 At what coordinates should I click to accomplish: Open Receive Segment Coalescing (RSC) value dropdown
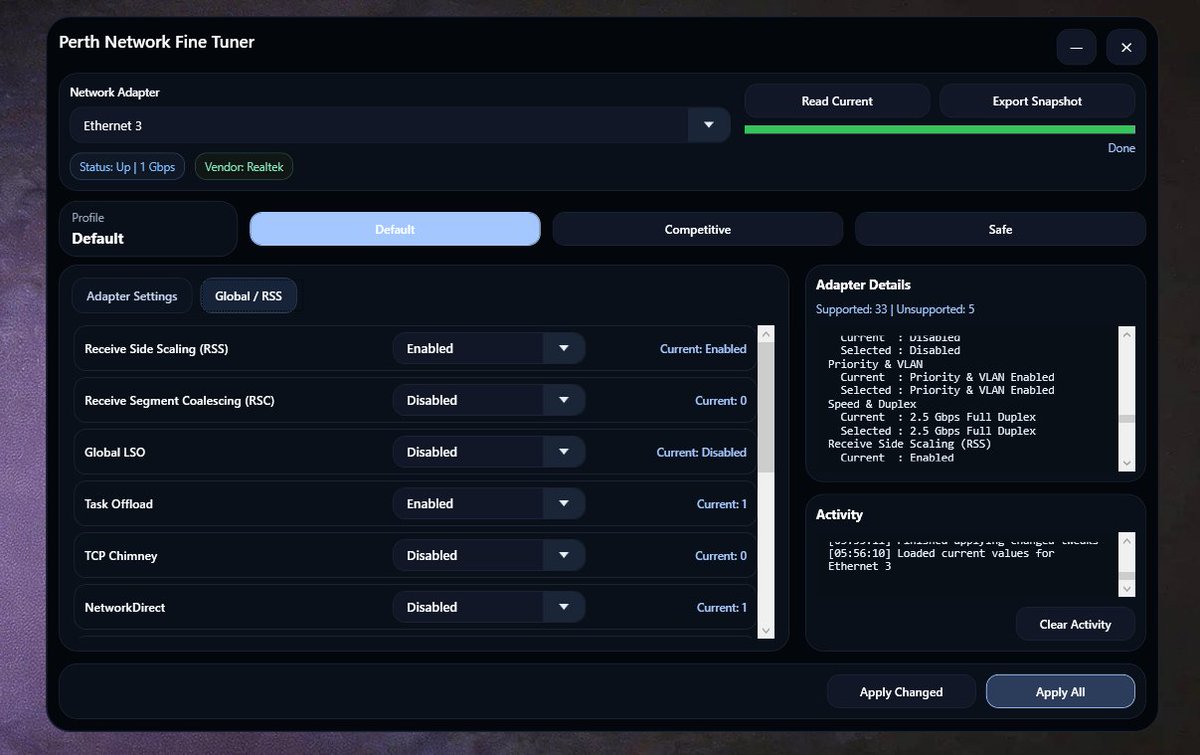tap(489, 400)
